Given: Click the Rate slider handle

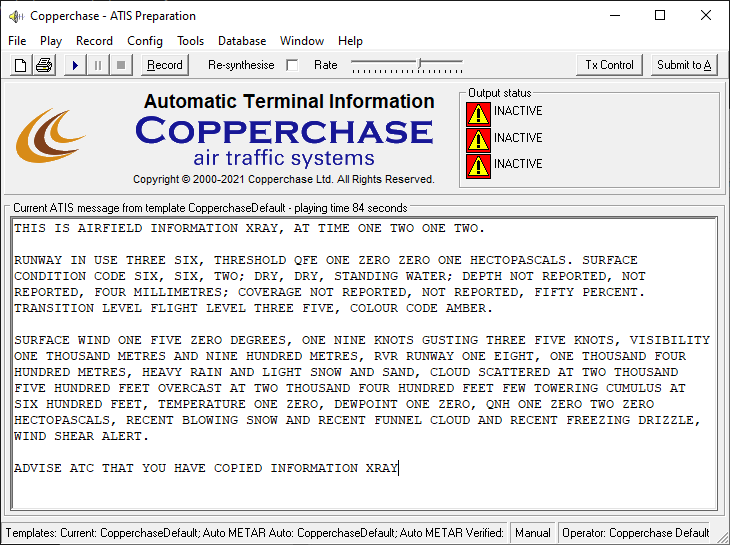Looking at the screenshot, I should click(419, 63).
